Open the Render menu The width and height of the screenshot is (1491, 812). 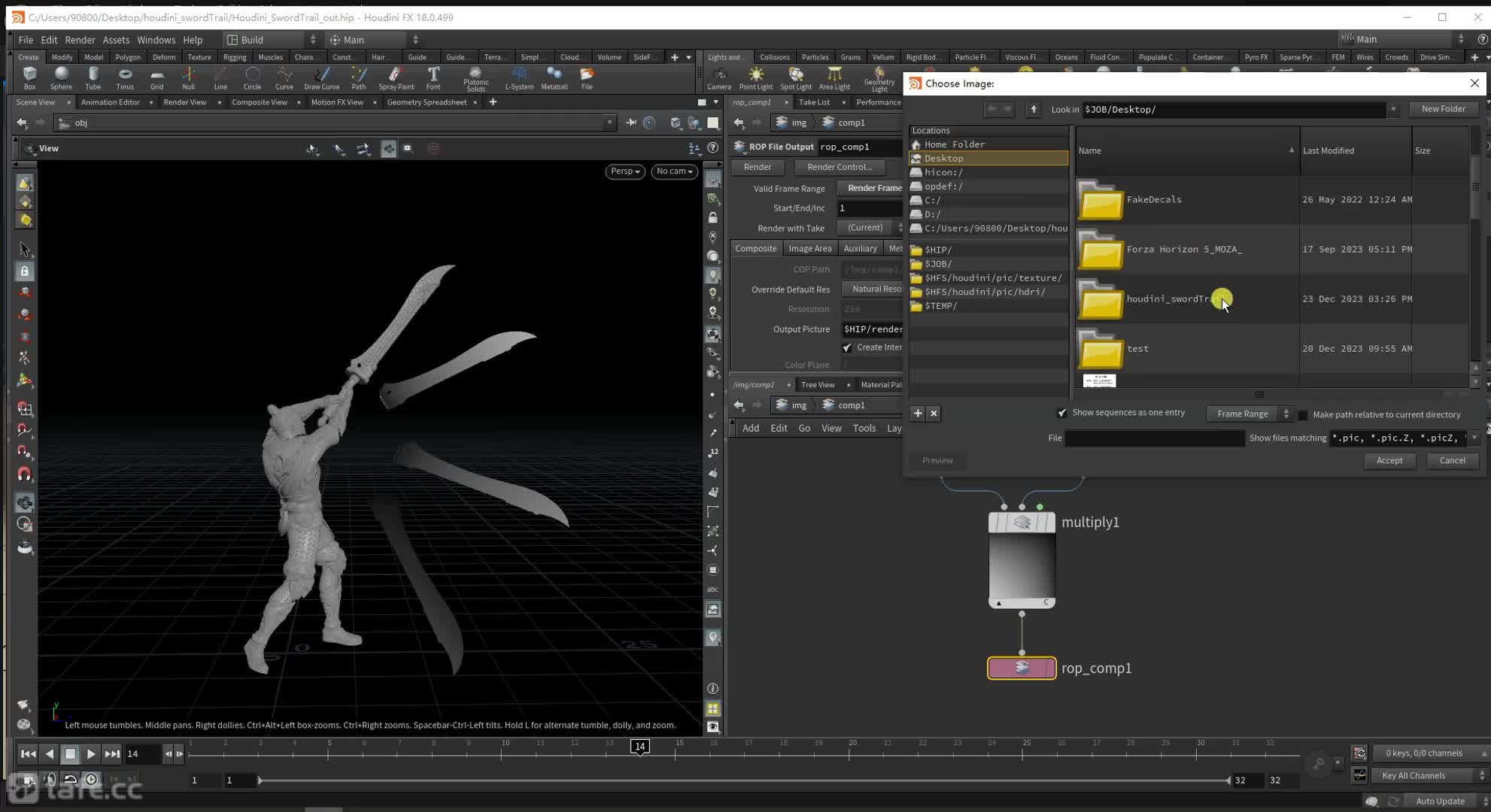pyautogui.click(x=80, y=40)
